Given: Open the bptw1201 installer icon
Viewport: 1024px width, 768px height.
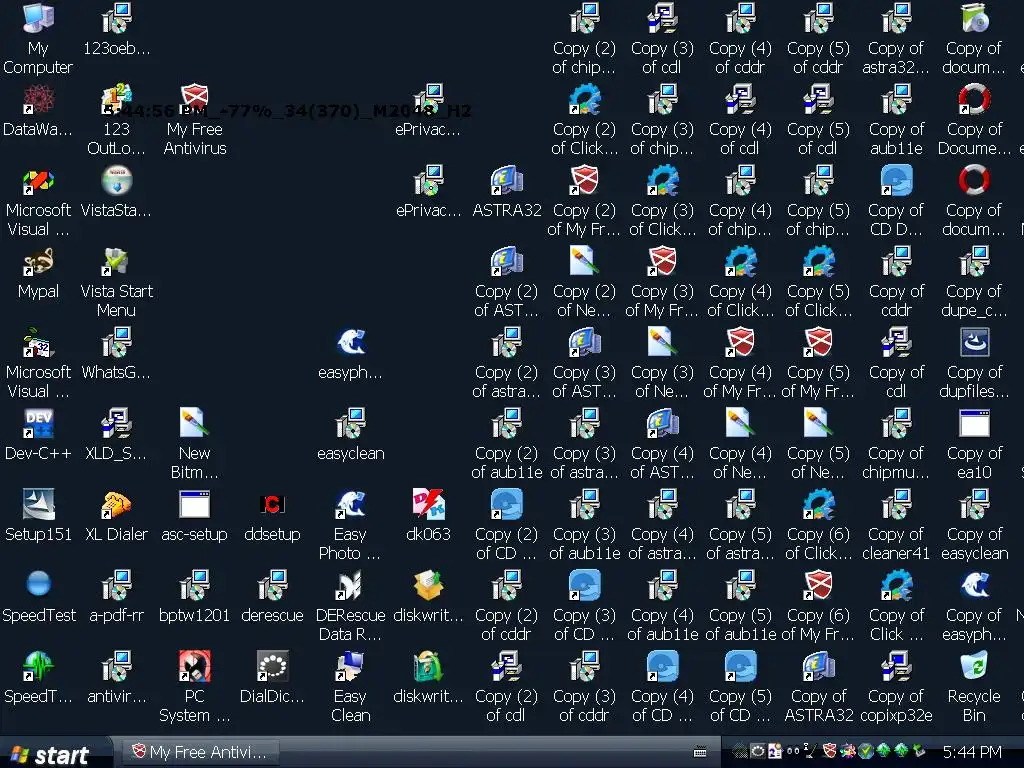Looking at the screenshot, I should tap(195, 585).
